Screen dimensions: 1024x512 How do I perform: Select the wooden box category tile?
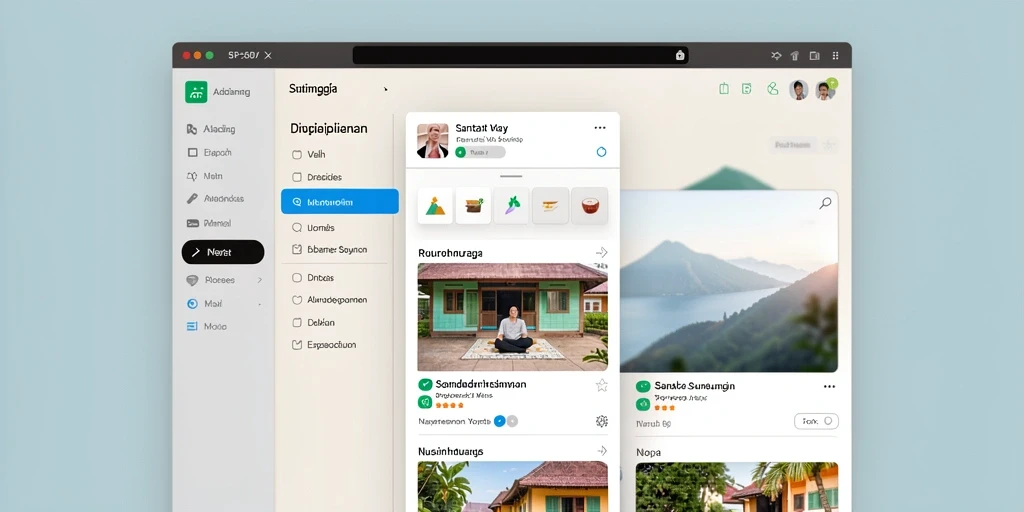point(473,206)
